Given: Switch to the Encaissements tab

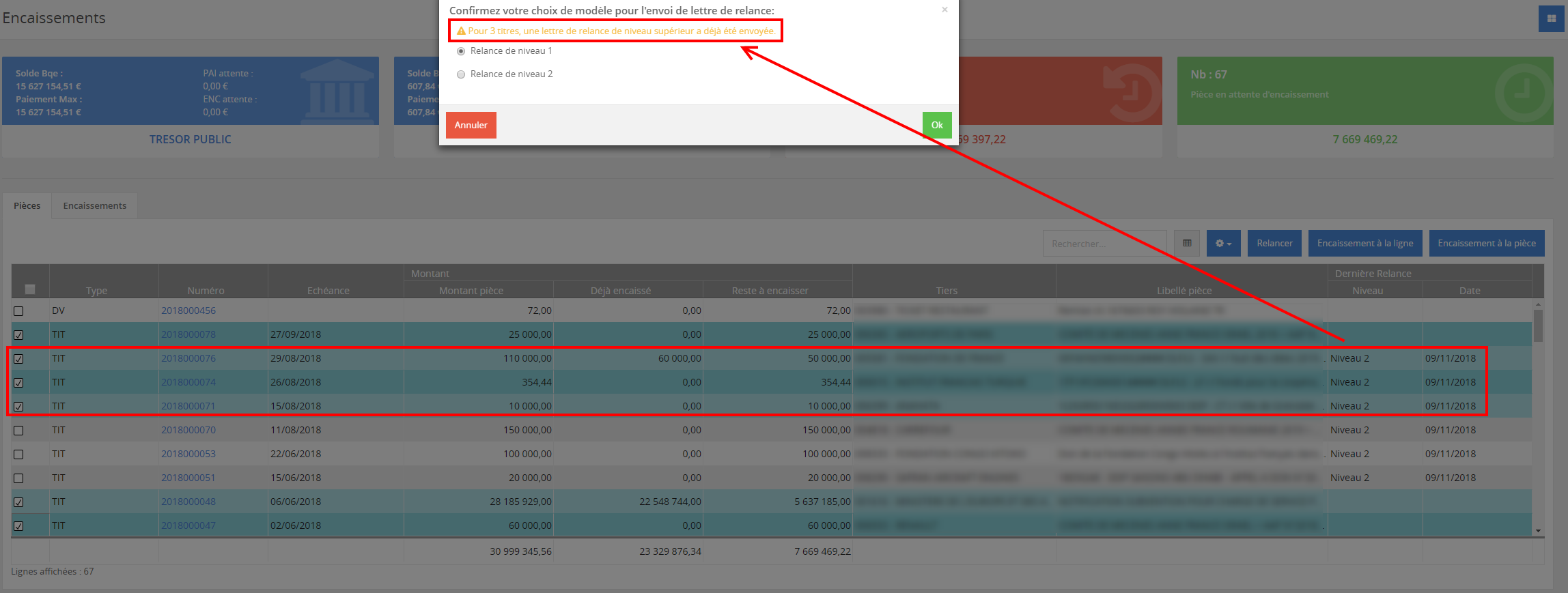Looking at the screenshot, I should (94, 205).
